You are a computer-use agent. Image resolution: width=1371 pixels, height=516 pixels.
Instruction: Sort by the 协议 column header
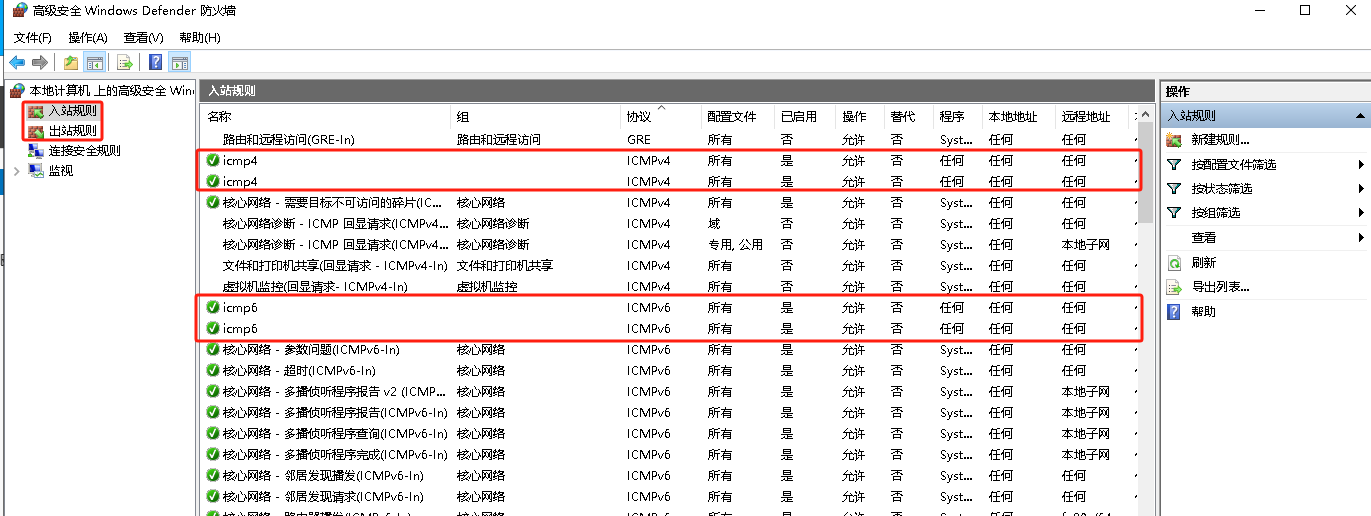click(660, 117)
